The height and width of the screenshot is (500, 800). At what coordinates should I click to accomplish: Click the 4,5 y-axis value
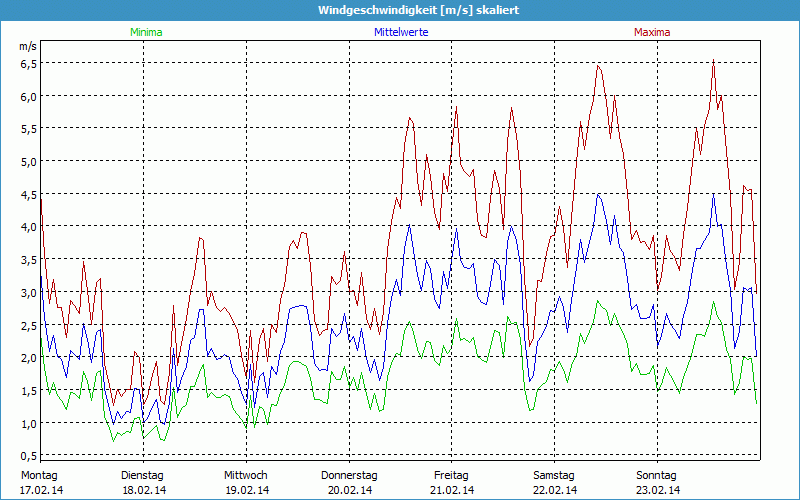29,194
